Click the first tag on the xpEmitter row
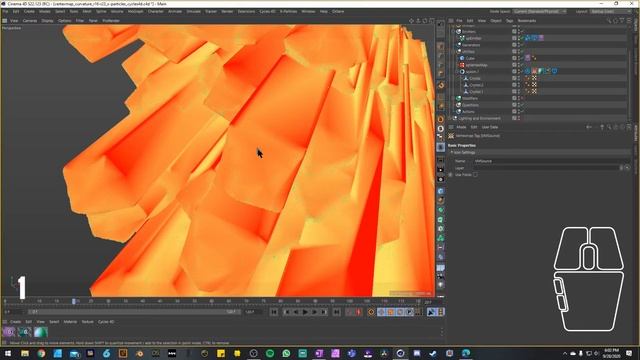Viewport: 640px width, 360px height. click(x=527, y=38)
